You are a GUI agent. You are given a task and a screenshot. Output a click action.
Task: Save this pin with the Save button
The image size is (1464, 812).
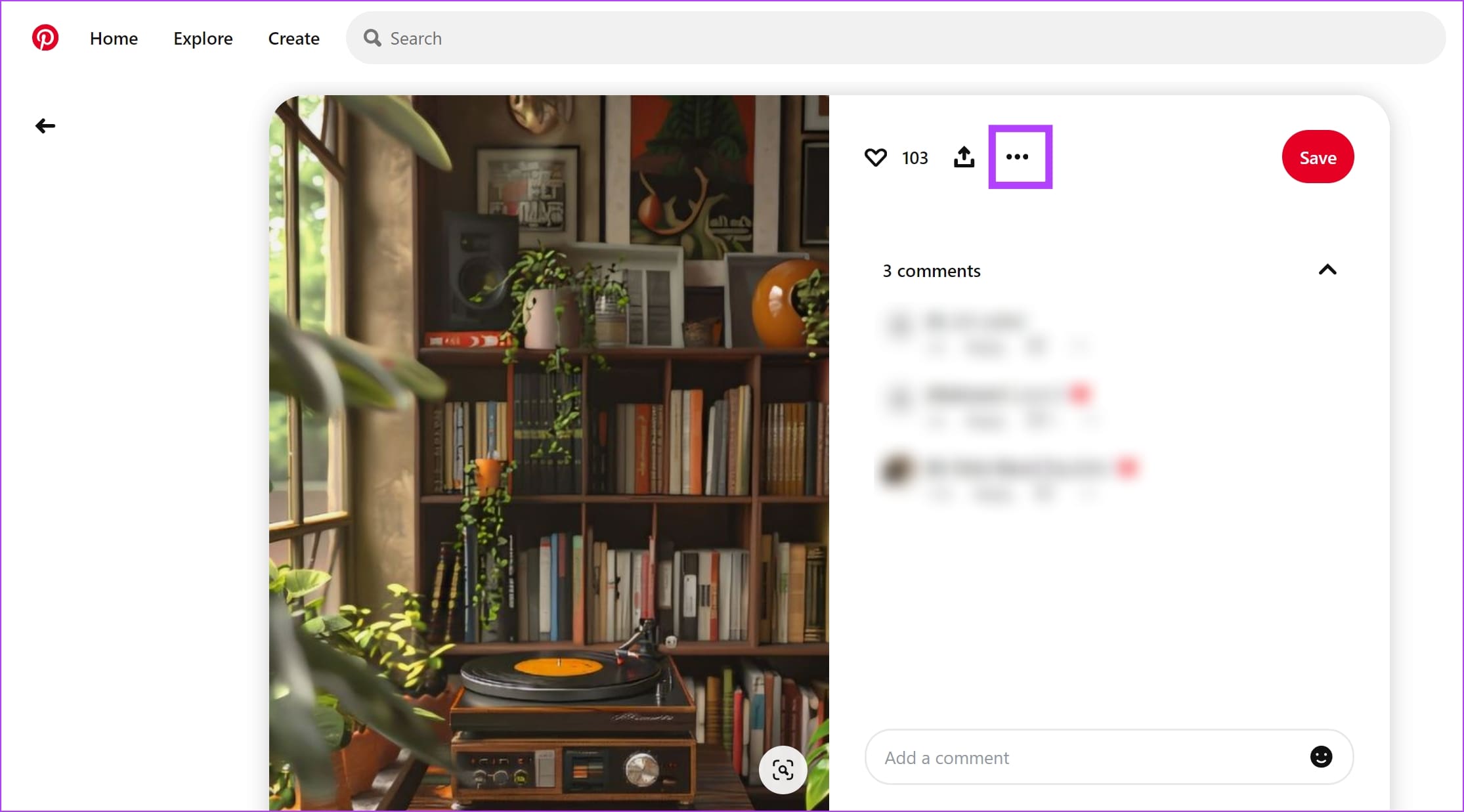[x=1318, y=157]
